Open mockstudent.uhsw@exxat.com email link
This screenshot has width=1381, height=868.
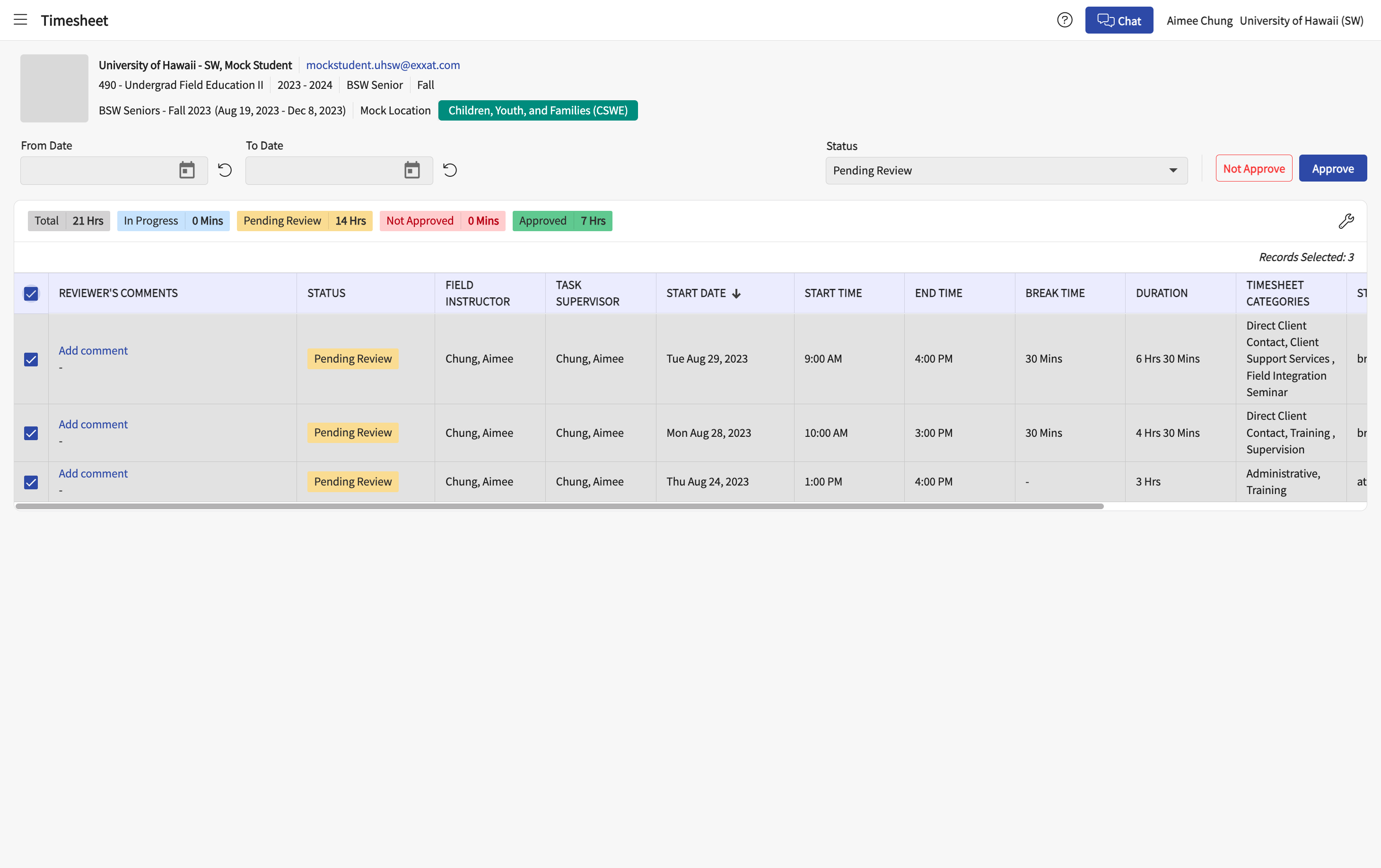pyautogui.click(x=383, y=65)
